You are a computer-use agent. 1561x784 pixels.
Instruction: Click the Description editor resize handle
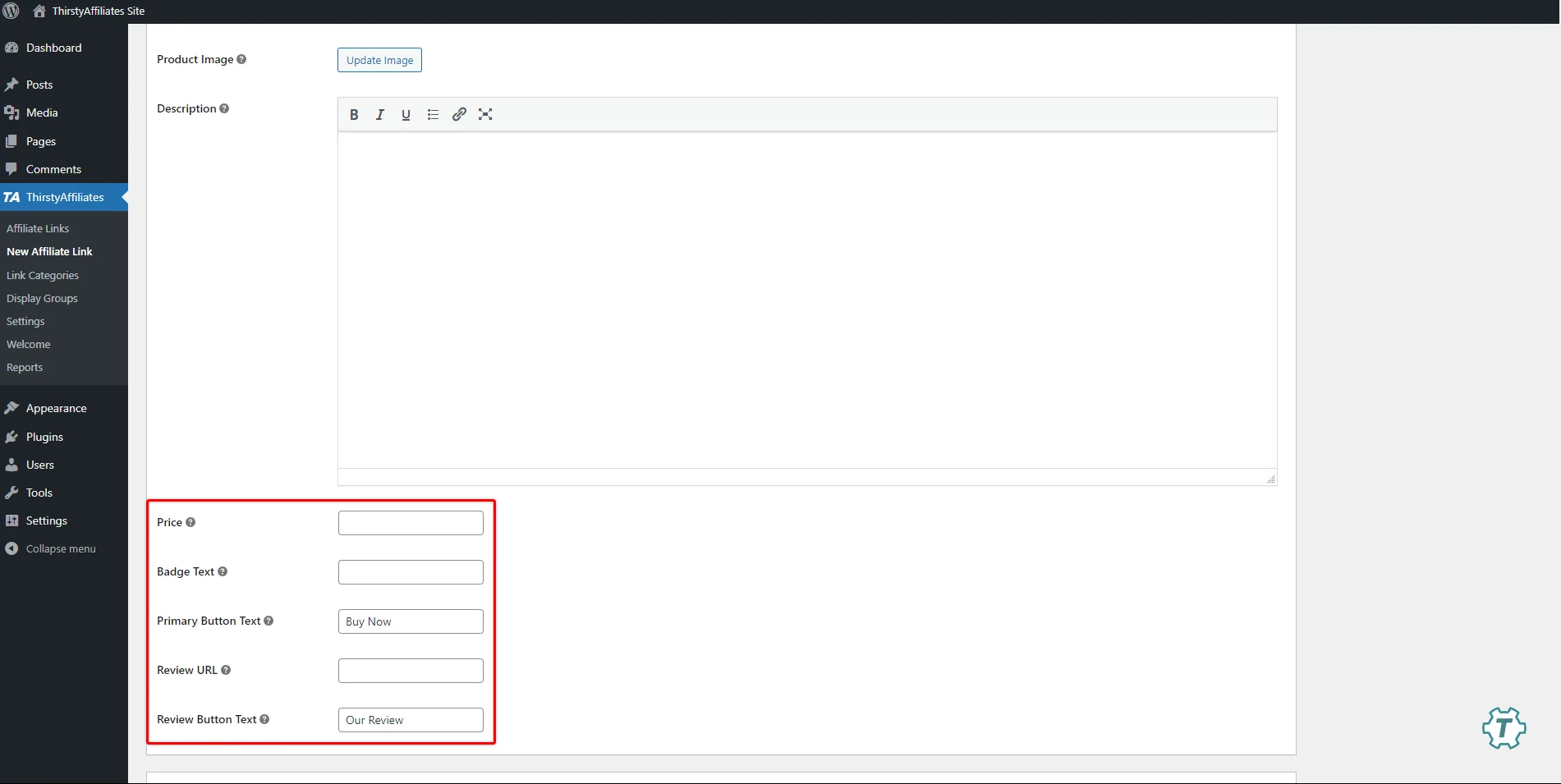click(1270, 479)
